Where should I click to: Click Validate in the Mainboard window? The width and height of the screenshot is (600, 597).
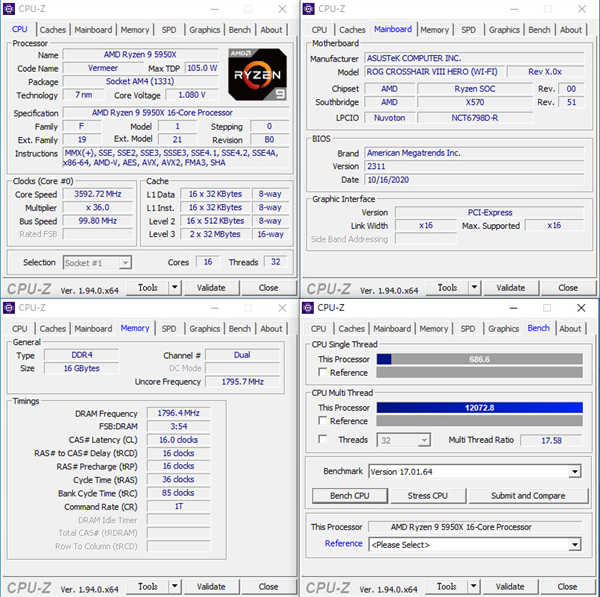pyautogui.click(x=511, y=288)
